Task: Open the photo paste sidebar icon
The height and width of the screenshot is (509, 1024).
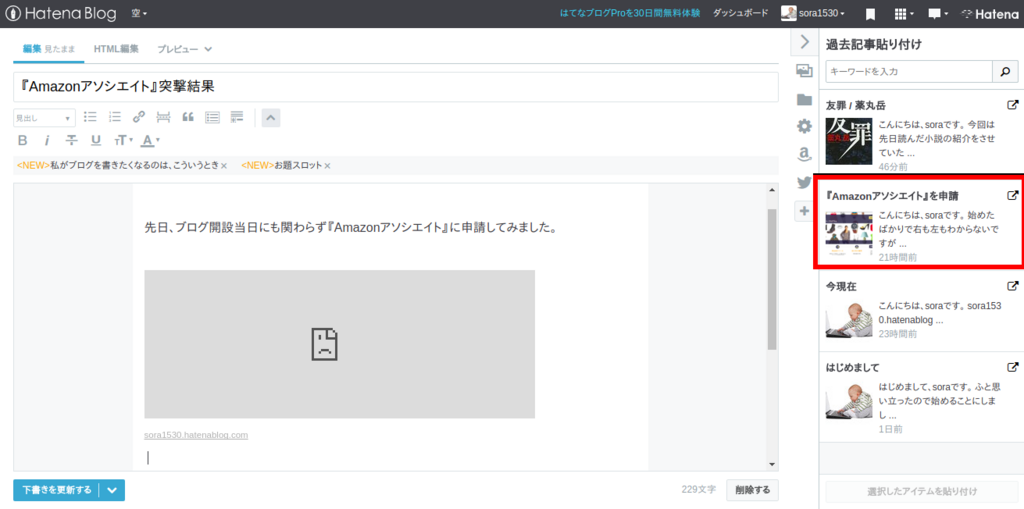Action: pyautogui.click(x=805, y=71)
